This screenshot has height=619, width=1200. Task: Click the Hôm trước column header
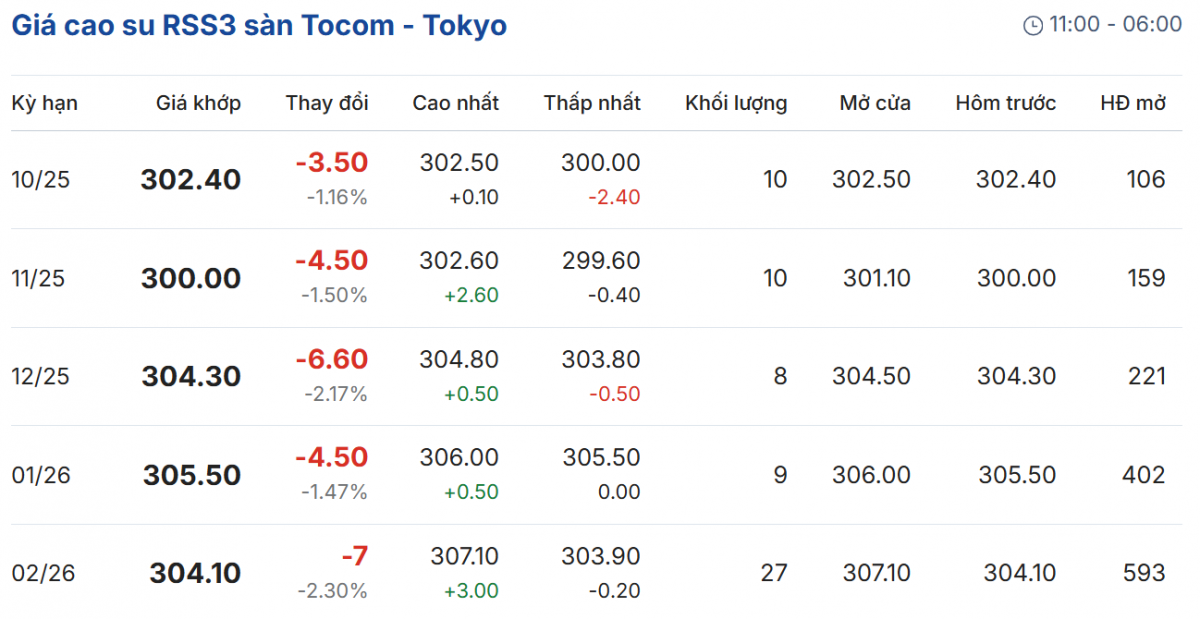pyautogui.click(x=1005, y=103)
